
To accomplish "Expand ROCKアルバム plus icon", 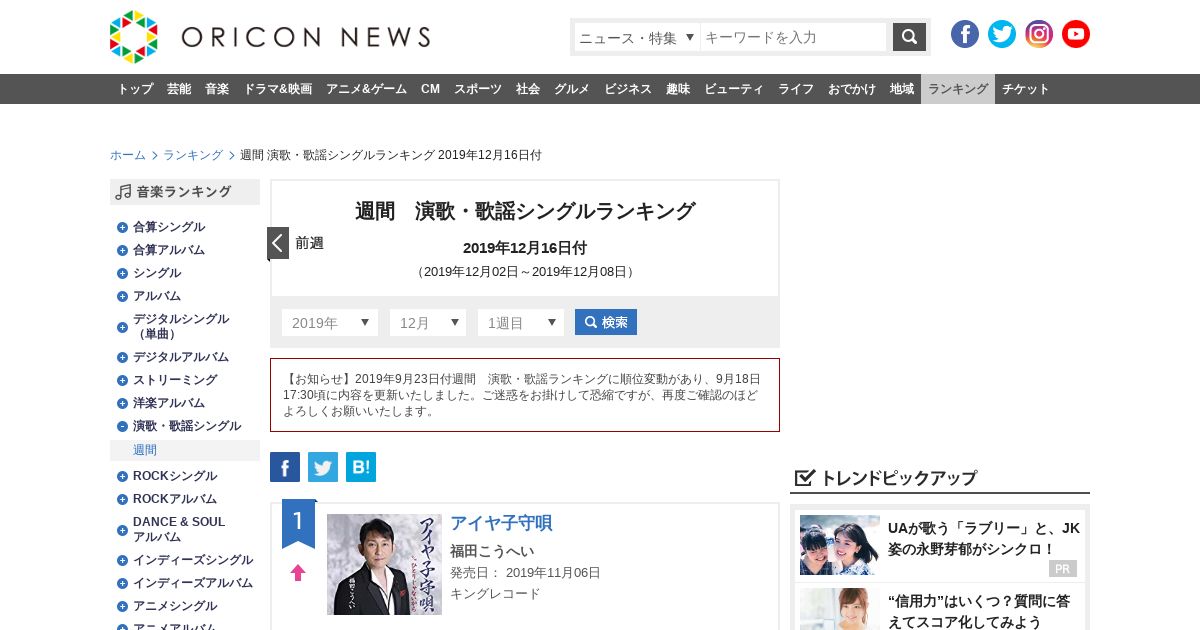I will pyautogui.click(x=122, y=499).
